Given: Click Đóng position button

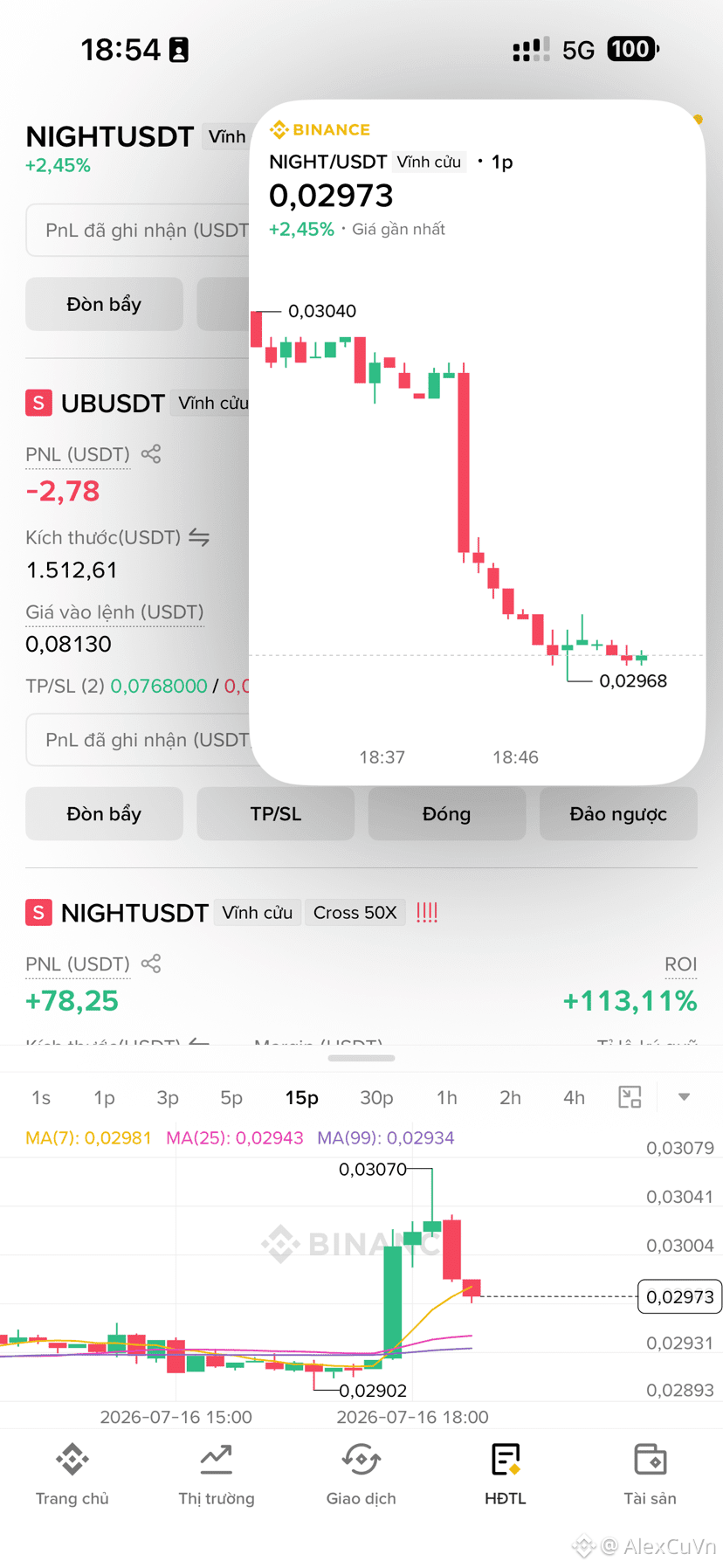Looking at the screenshot, I should point(447,814).
